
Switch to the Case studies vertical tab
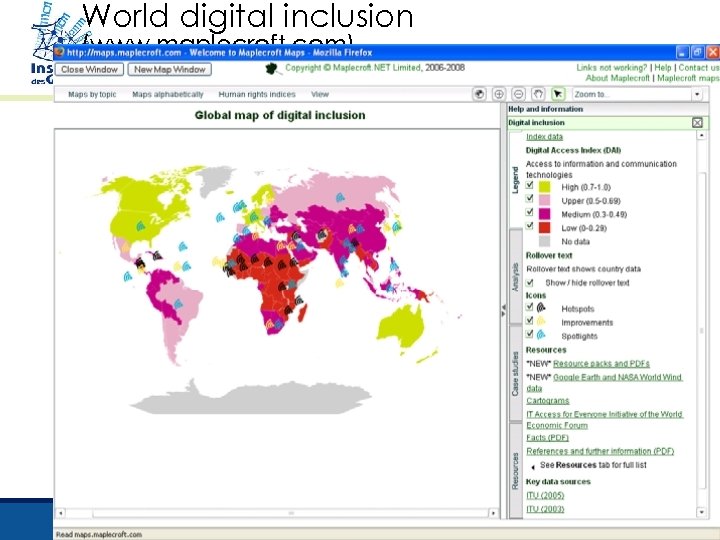[x=515, y=373]
